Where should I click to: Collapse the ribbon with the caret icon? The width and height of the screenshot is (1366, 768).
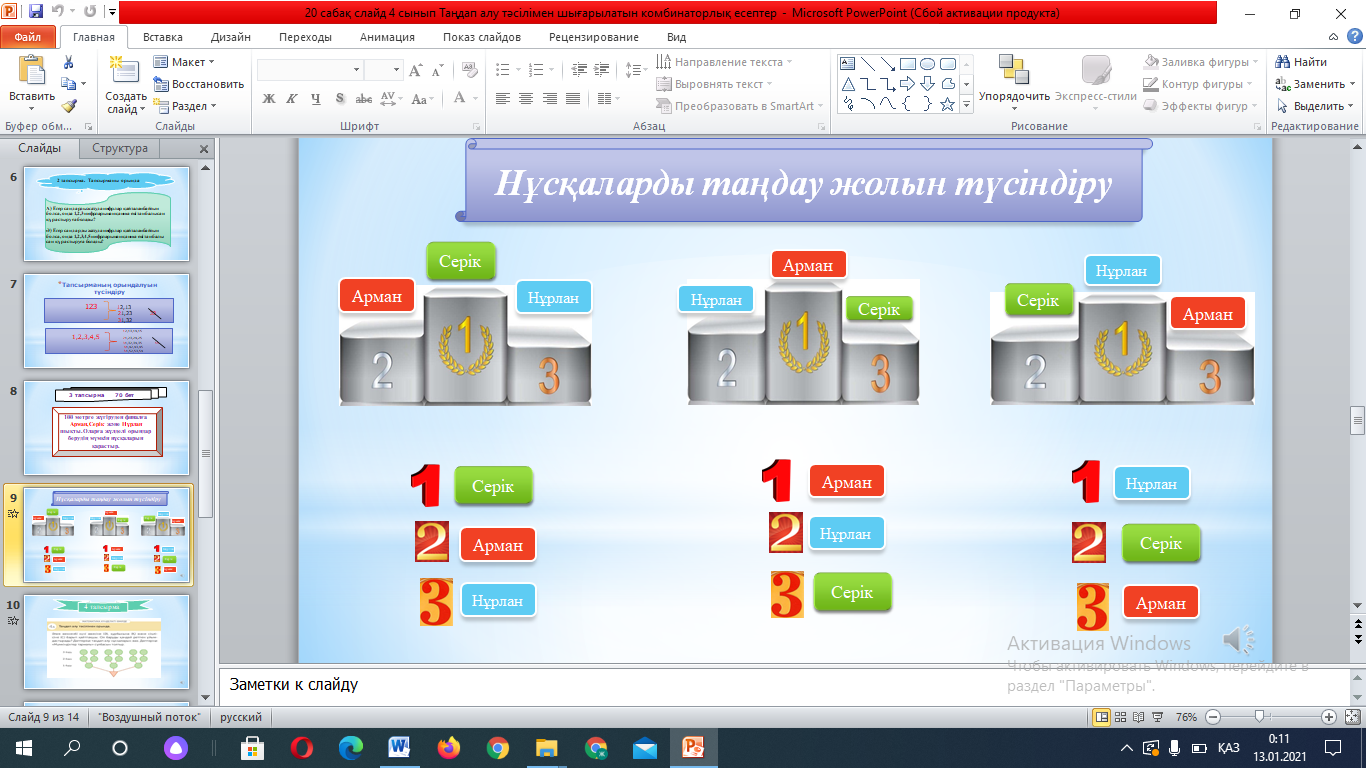tap(1334, 37)
